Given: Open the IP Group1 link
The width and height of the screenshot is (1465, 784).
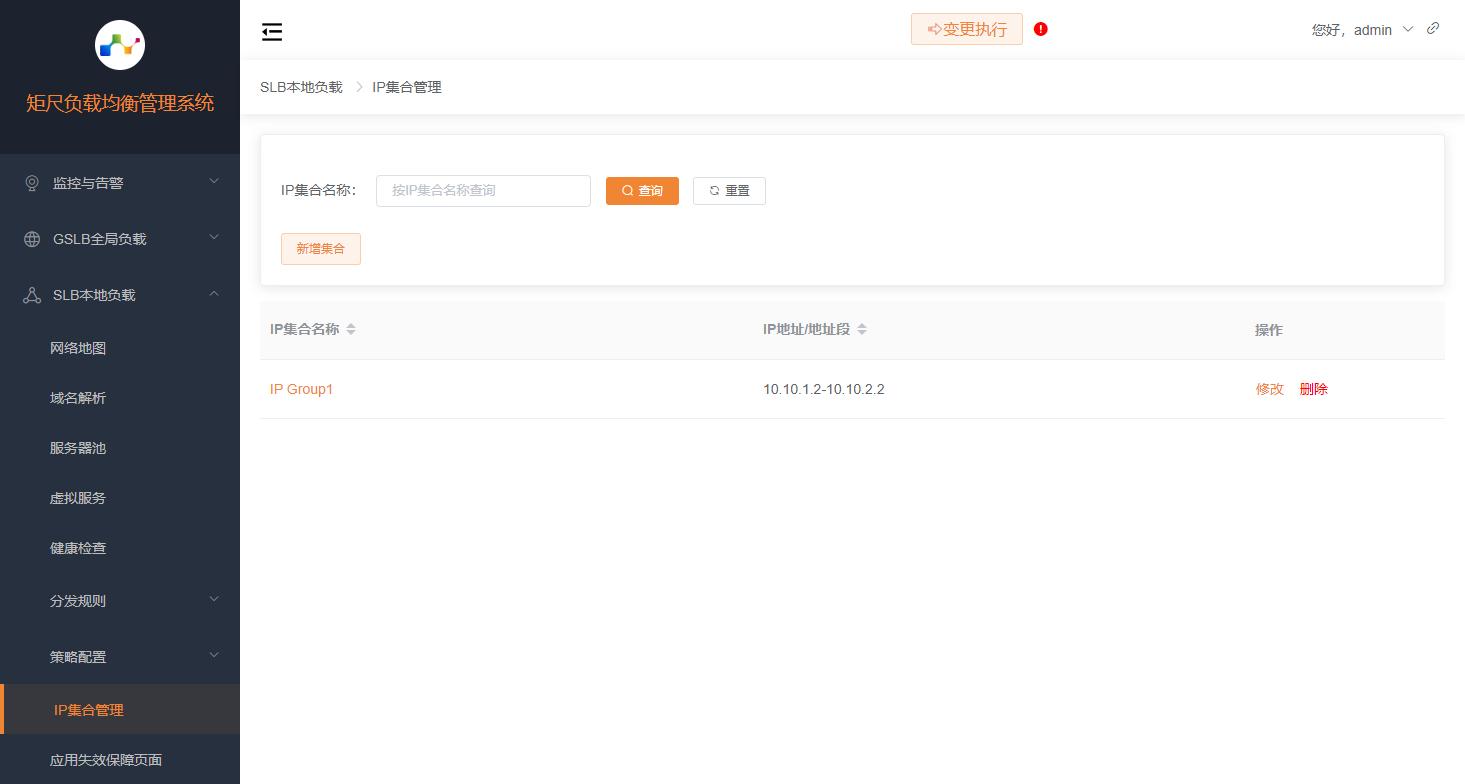Looking at the screenshot, I should [302, 389].
